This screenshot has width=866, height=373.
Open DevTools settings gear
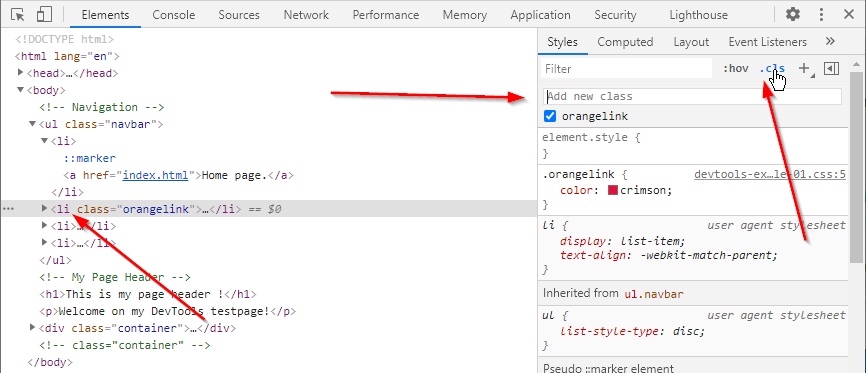click(793, 14)
